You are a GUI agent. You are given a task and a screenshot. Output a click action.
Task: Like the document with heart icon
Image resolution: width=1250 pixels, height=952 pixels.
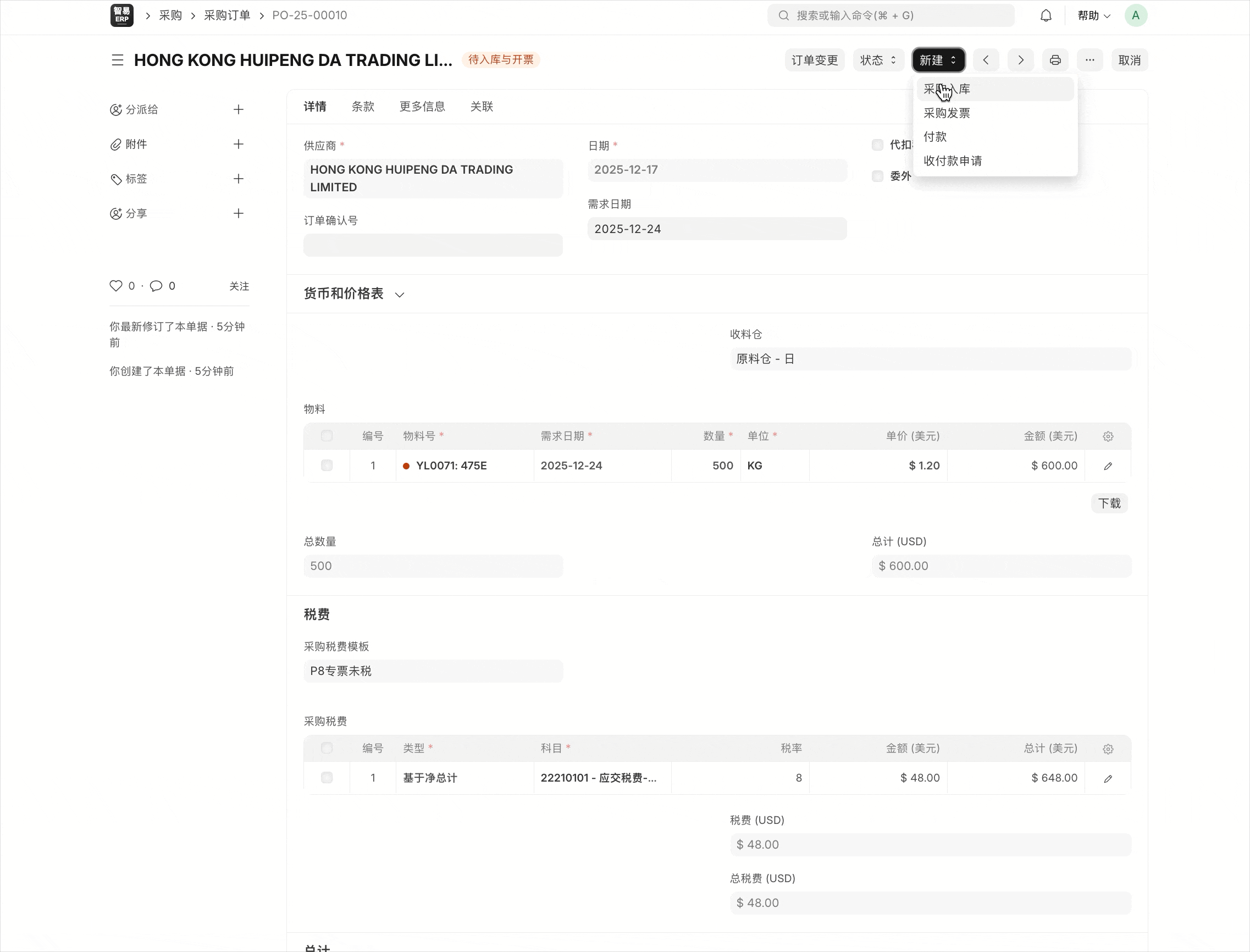116,286
